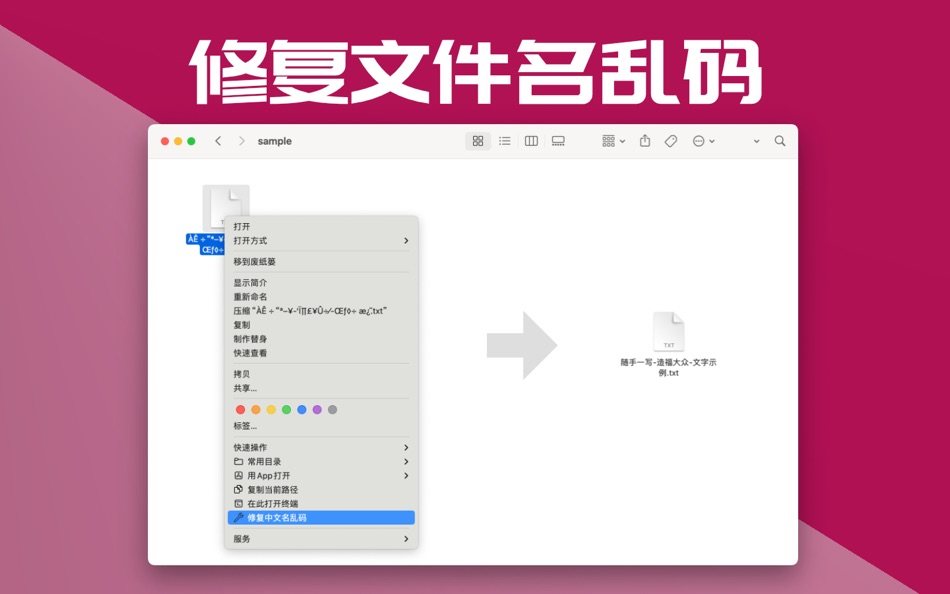Image resolution: width=950 pixels, height=594 pixels.
Task: Expand the 快速操作 submenu
Action: pos(321,447)
